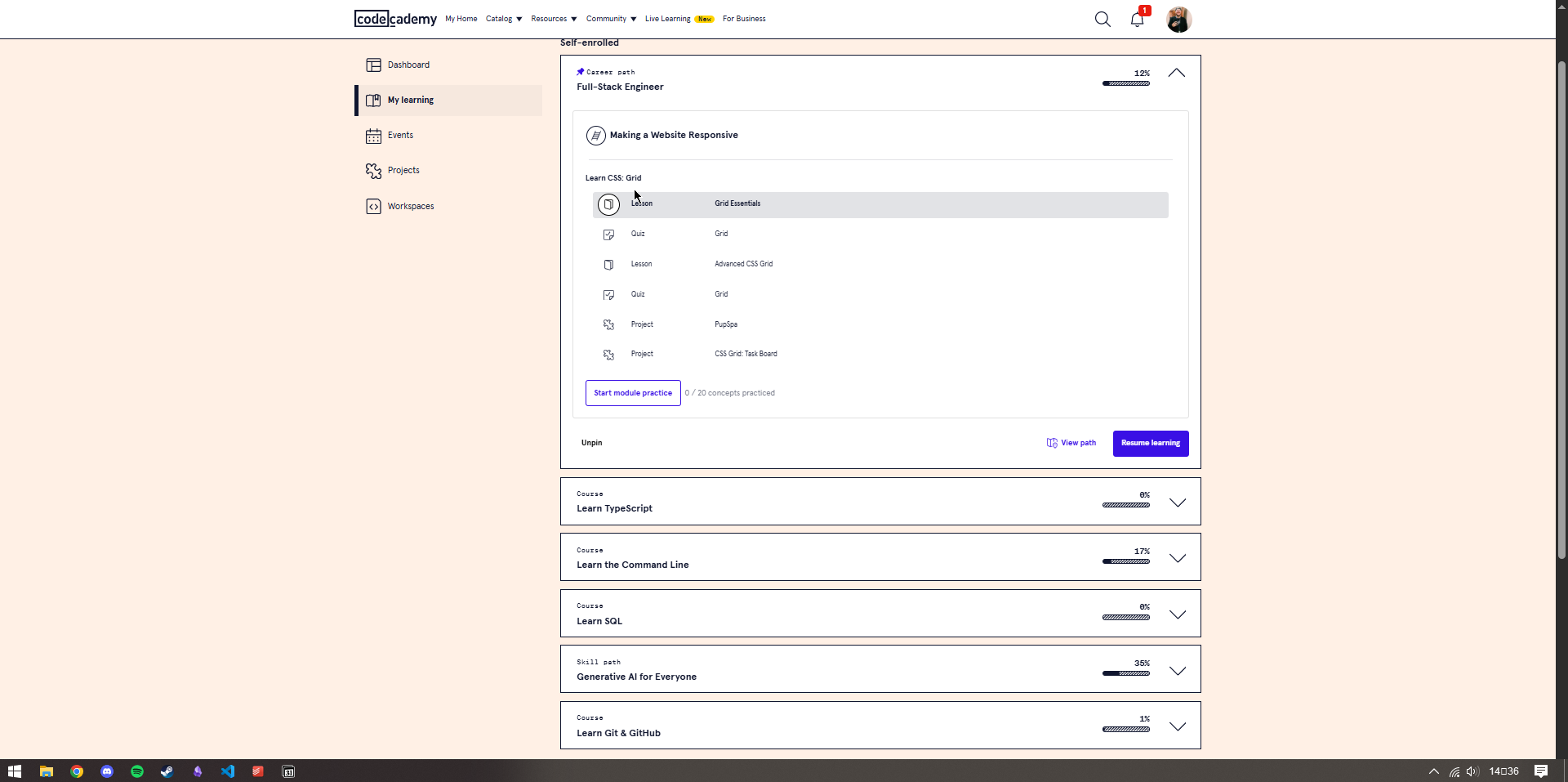
Task: Open the Full-Stack Engineer title
Action: pos(620,87)
